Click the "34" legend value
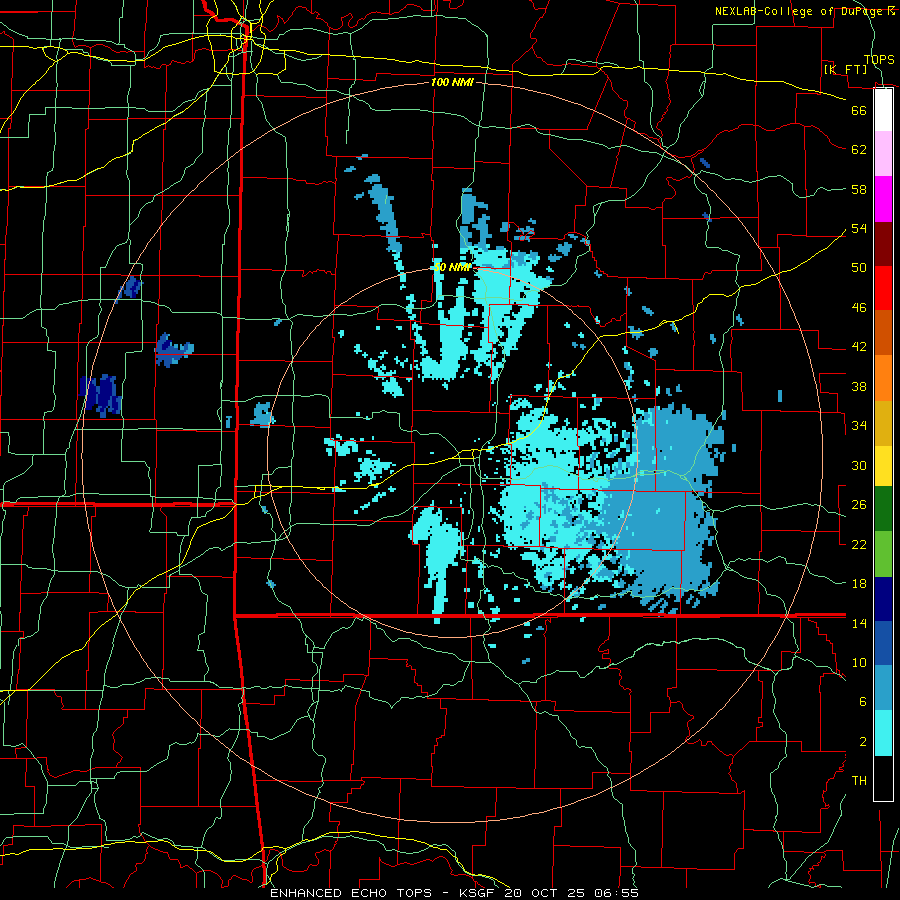This screenshot has width=900, height=900. click(859, 426)
